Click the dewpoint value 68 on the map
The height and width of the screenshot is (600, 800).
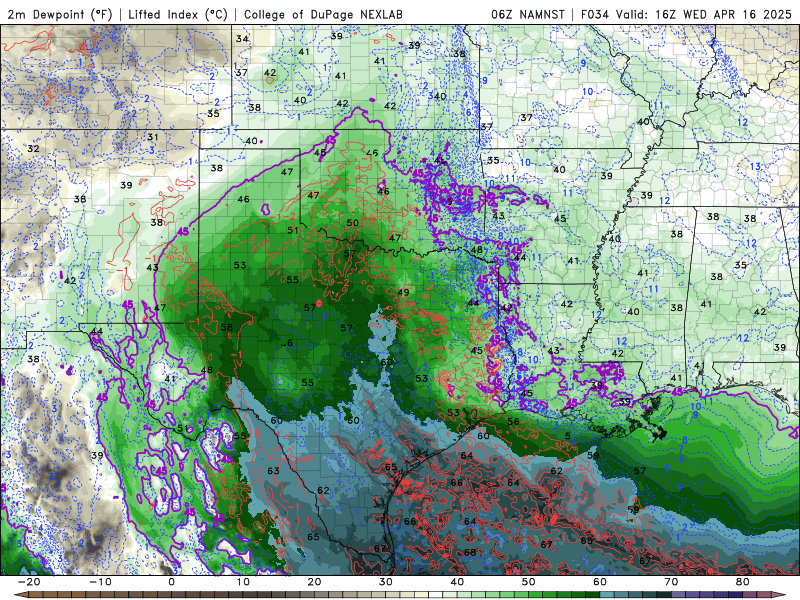470,552
